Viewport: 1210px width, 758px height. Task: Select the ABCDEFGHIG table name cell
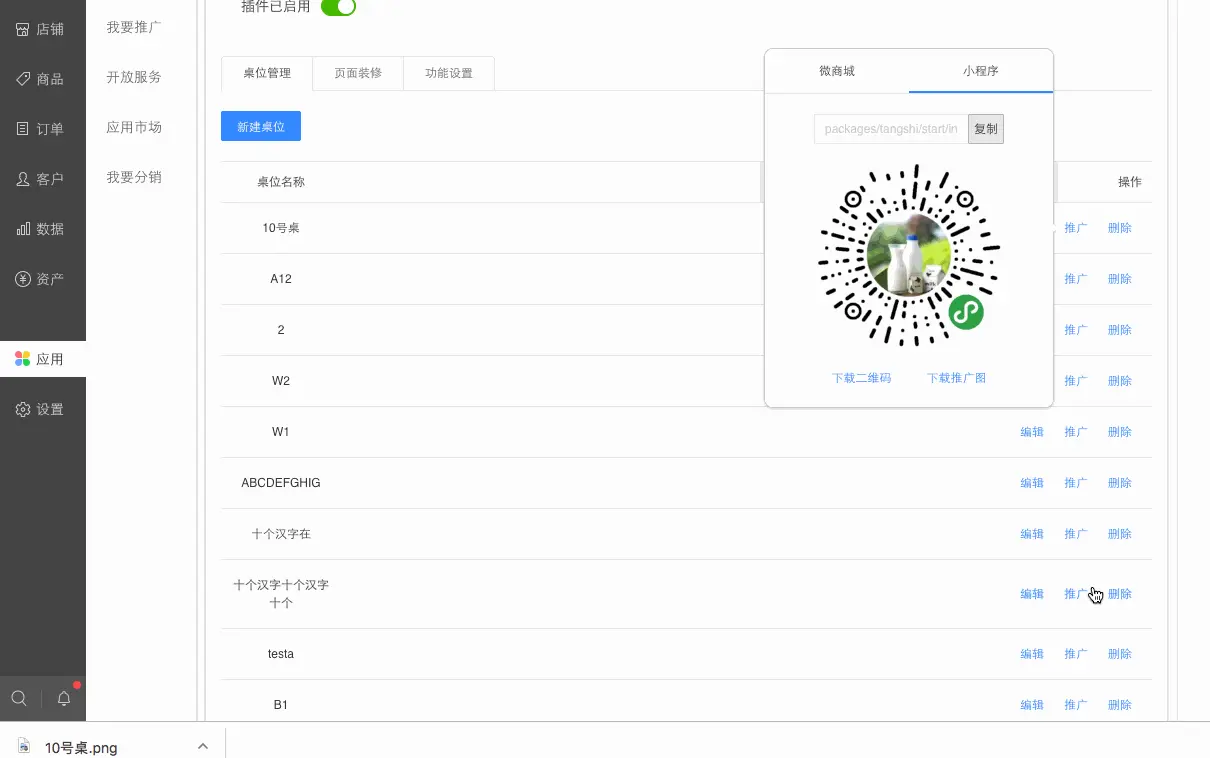[281, 483]
